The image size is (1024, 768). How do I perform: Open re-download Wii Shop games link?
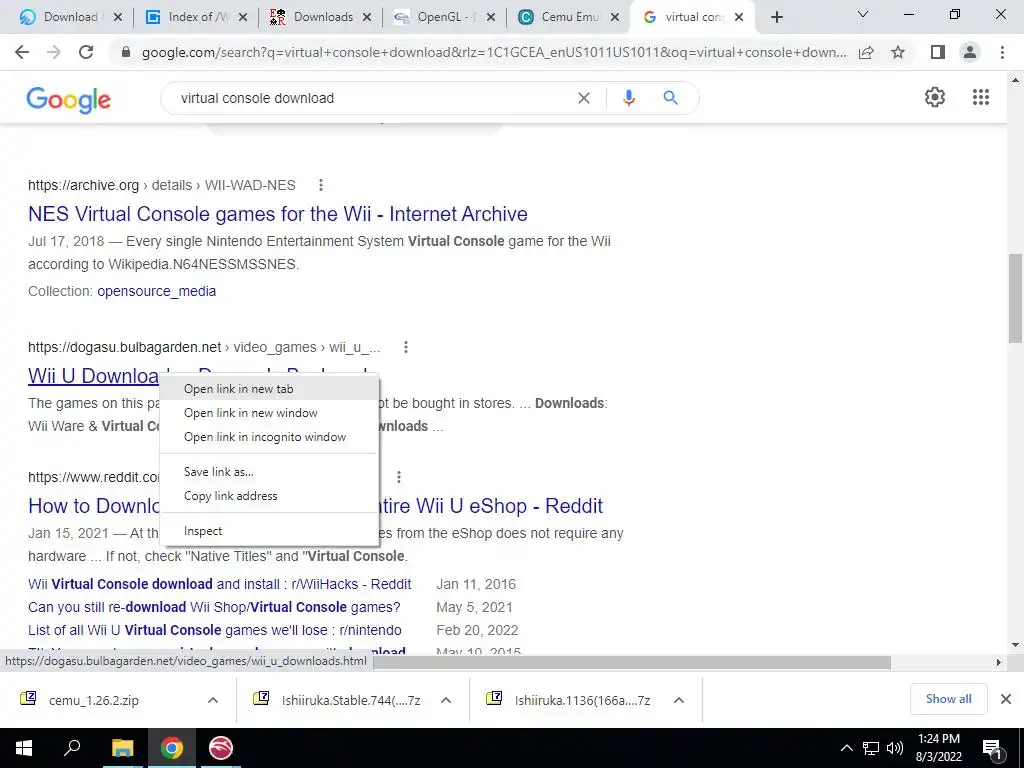(x=214, y=607)
